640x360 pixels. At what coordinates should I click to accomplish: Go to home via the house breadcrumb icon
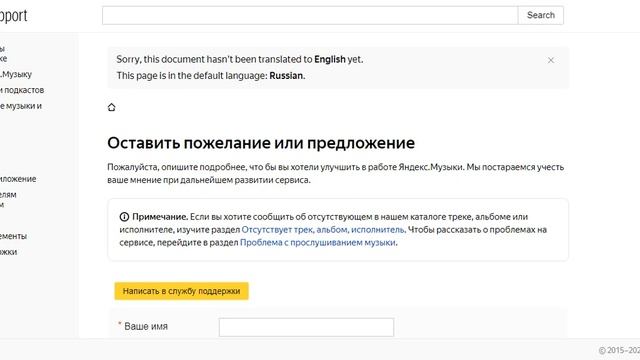pos(111,107)
